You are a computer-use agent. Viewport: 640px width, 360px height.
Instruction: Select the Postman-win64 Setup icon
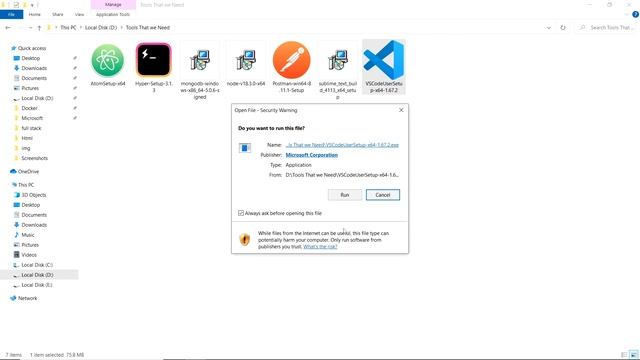[x=291, y=60]
